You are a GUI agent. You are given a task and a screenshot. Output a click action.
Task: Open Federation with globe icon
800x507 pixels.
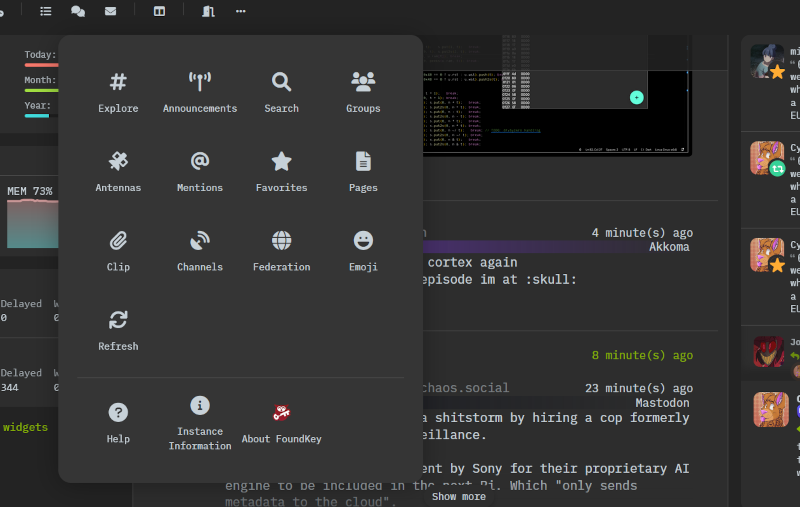coord(281,251)
